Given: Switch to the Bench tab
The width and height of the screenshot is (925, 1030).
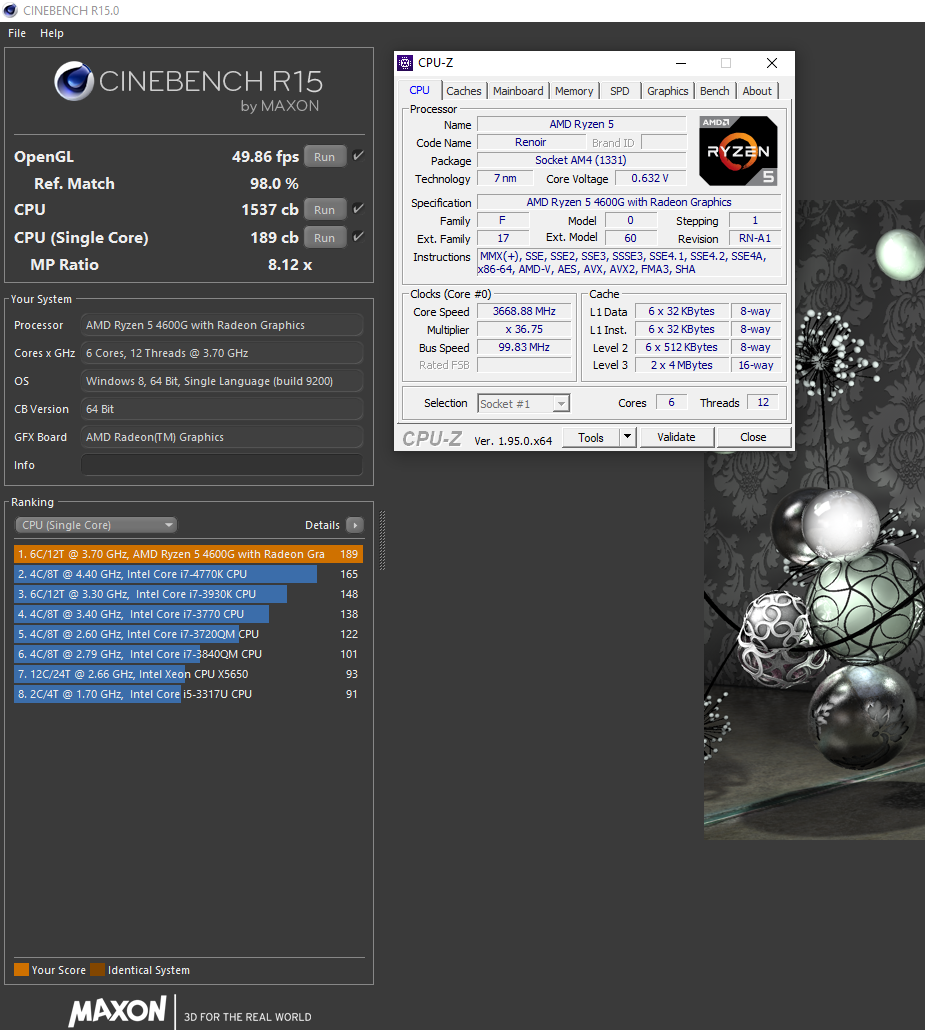Looking at the screenshot, I should coord(715,91).
